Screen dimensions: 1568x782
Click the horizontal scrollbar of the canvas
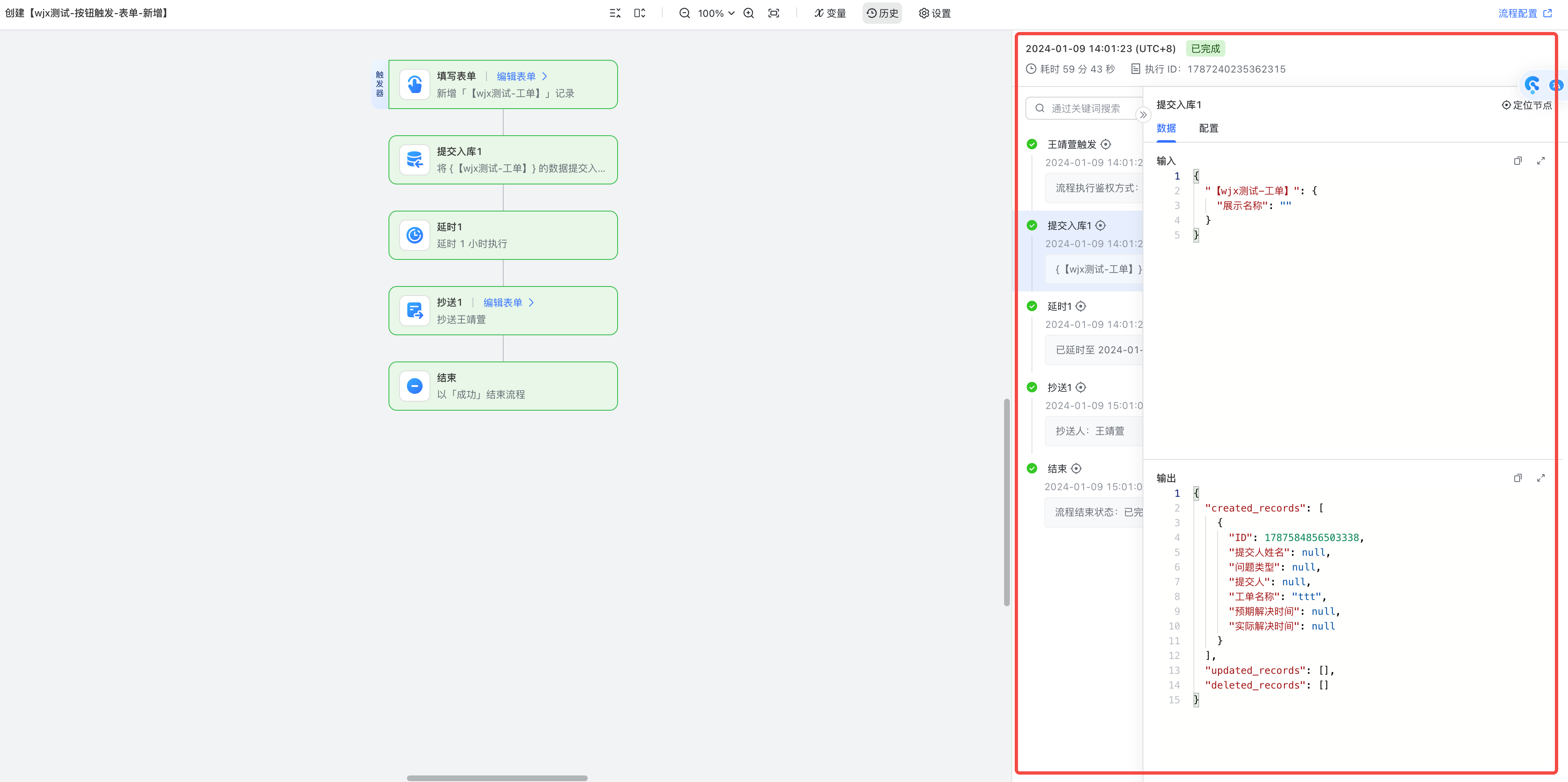click(497, 778)
